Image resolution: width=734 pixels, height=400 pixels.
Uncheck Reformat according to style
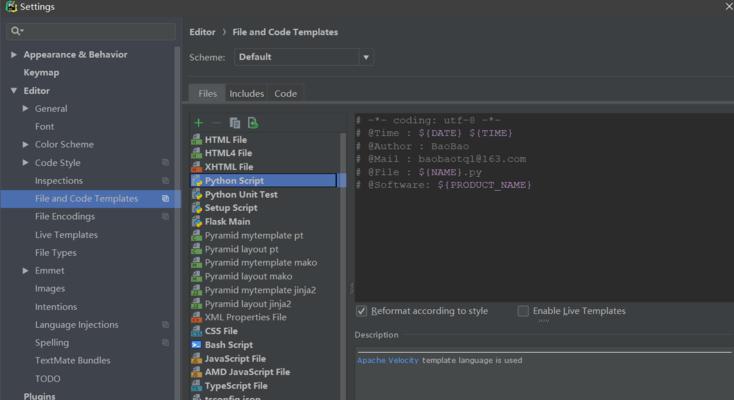tap(361, 311)
